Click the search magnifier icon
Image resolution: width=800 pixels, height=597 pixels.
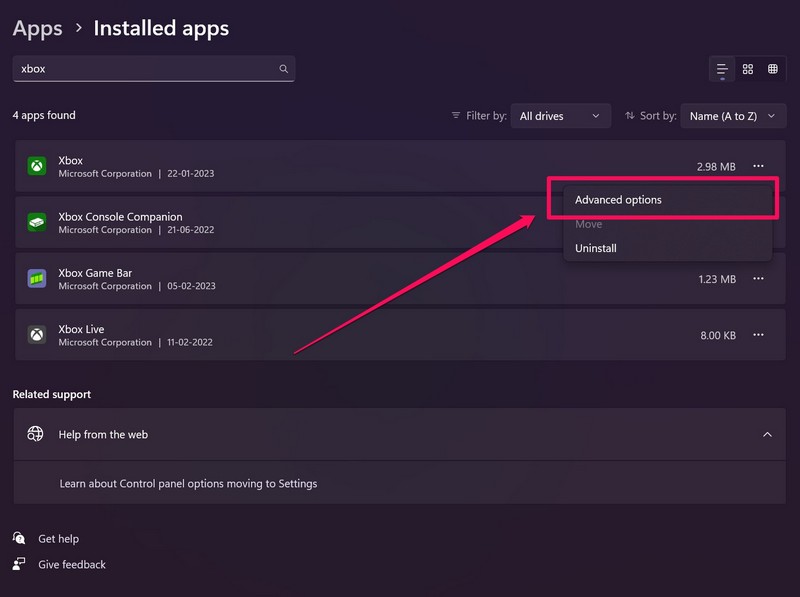point(284,69)
